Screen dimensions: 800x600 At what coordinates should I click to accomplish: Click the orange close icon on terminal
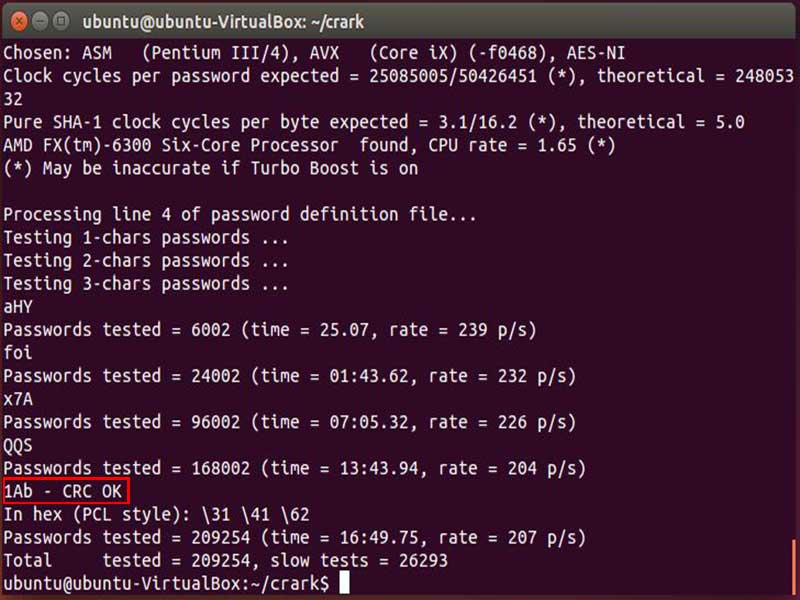click(17, 19)
